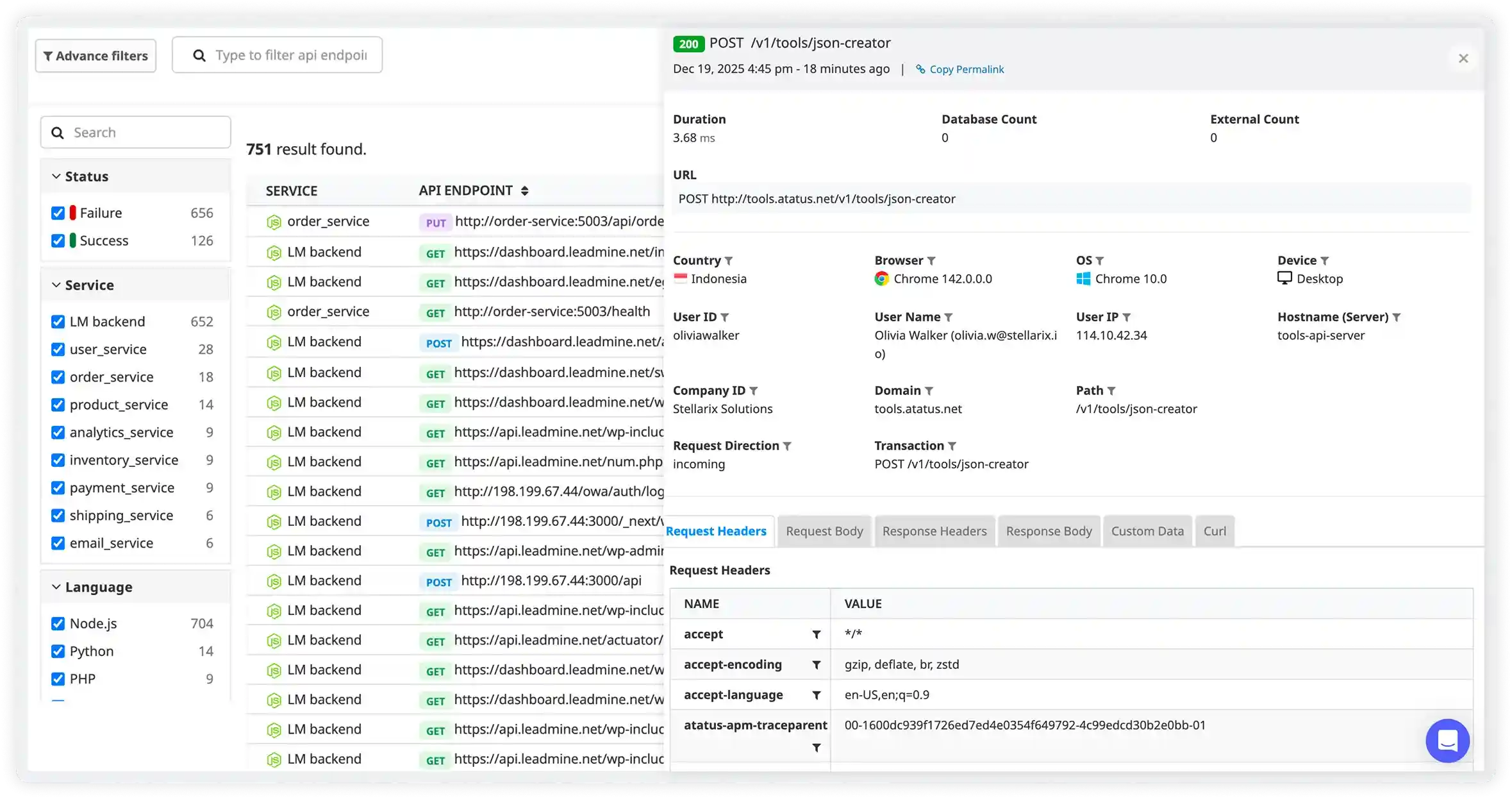Click the funnel icon on accept-language header

pos(816,695)
